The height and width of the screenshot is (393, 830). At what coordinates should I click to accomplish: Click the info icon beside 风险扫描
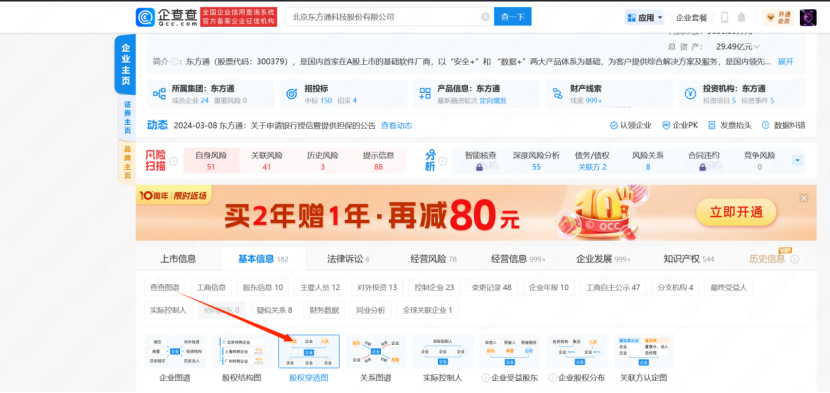(x=173, y=160)
